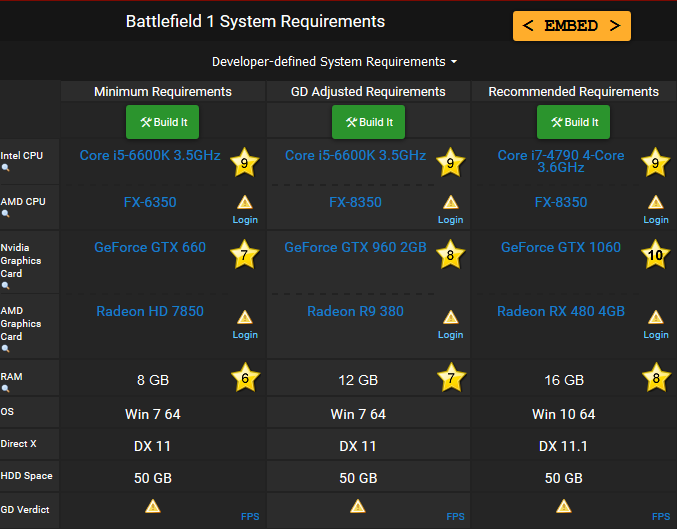Open the Radeon HD 7850 link
This screenshot has height=529, width=677.
[150, 311]
